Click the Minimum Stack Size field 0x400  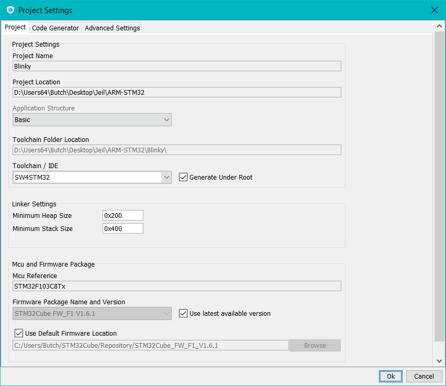[123, 229]
